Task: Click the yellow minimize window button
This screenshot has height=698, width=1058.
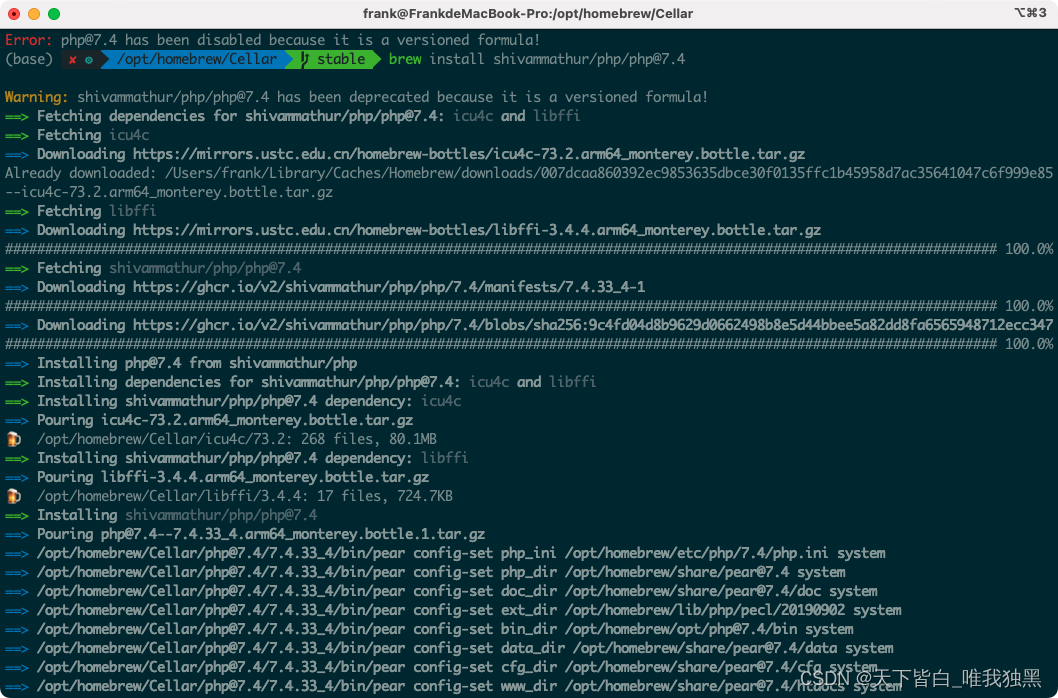Action: 34,14
